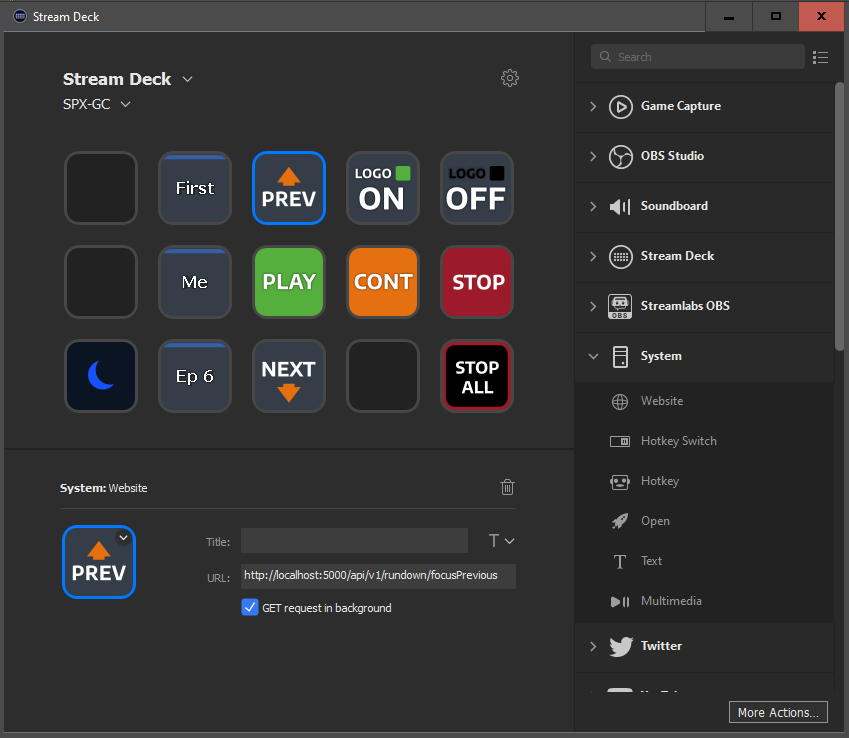The height and width of the screenshot is (738, 849).
Task: Click the Title input field
Action: [x=354, y=541]
